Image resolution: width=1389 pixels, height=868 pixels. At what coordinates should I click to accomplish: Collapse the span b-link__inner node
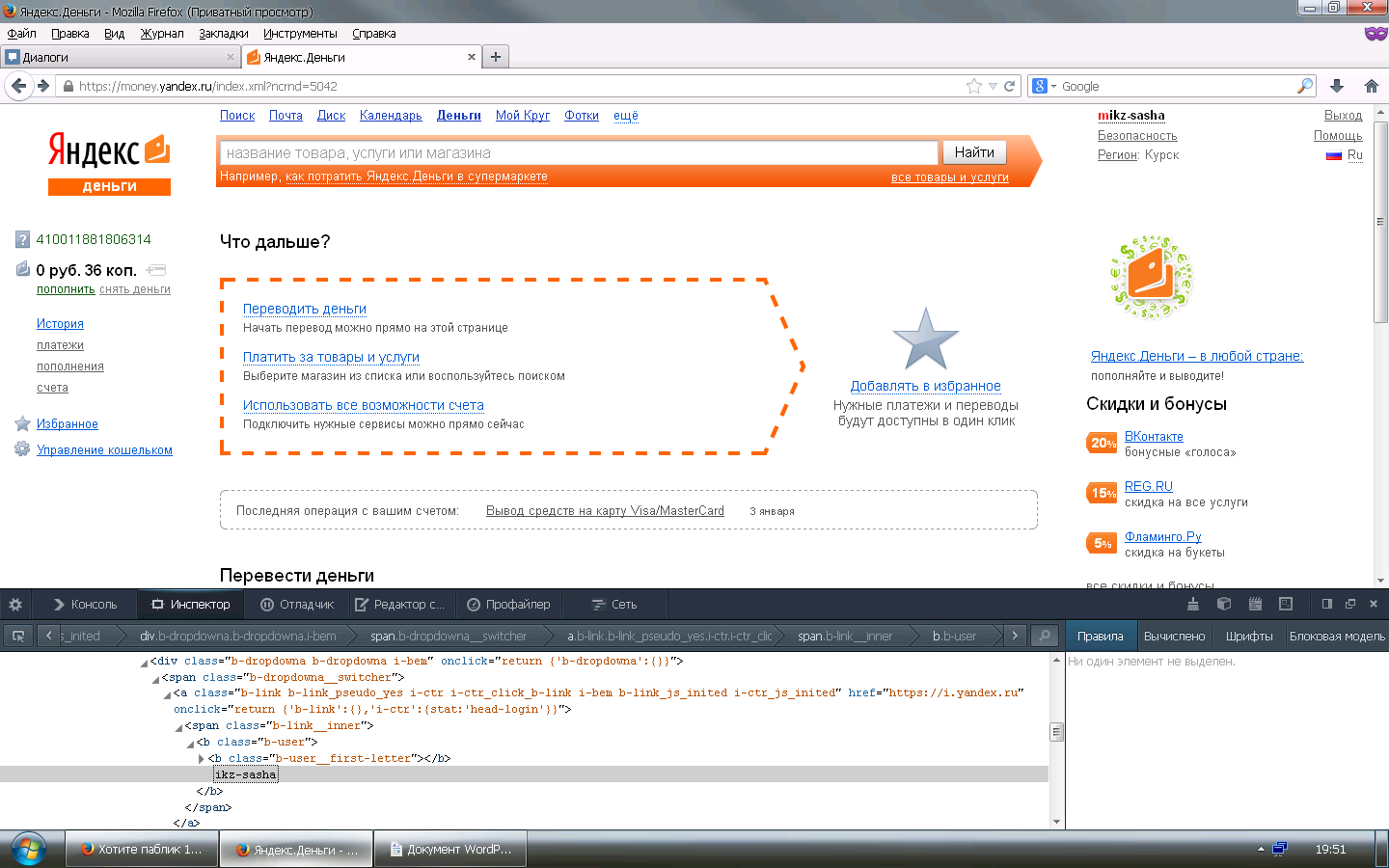click(178, 727)
